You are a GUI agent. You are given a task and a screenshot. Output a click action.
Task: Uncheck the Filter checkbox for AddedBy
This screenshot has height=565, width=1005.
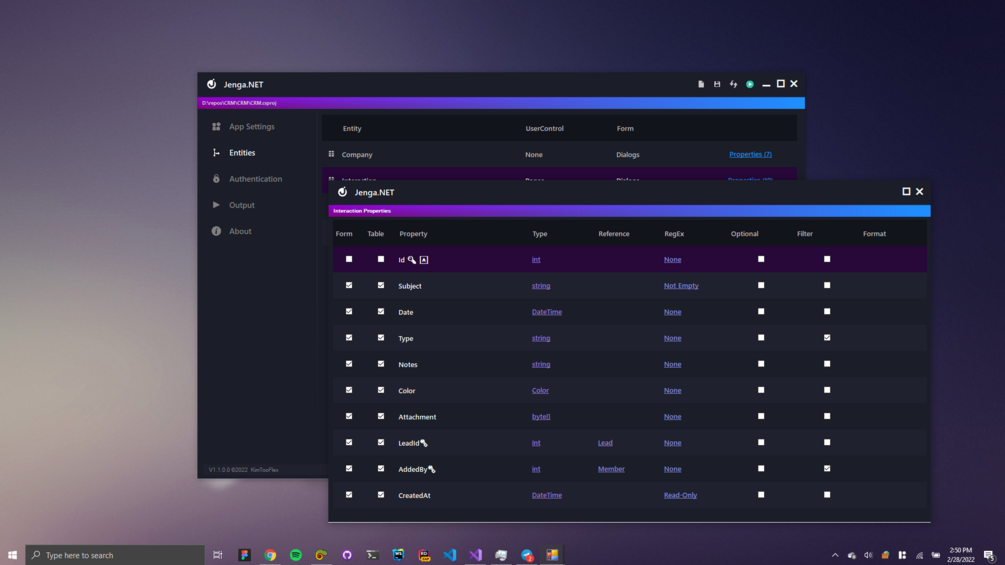[x=827, y=468]
